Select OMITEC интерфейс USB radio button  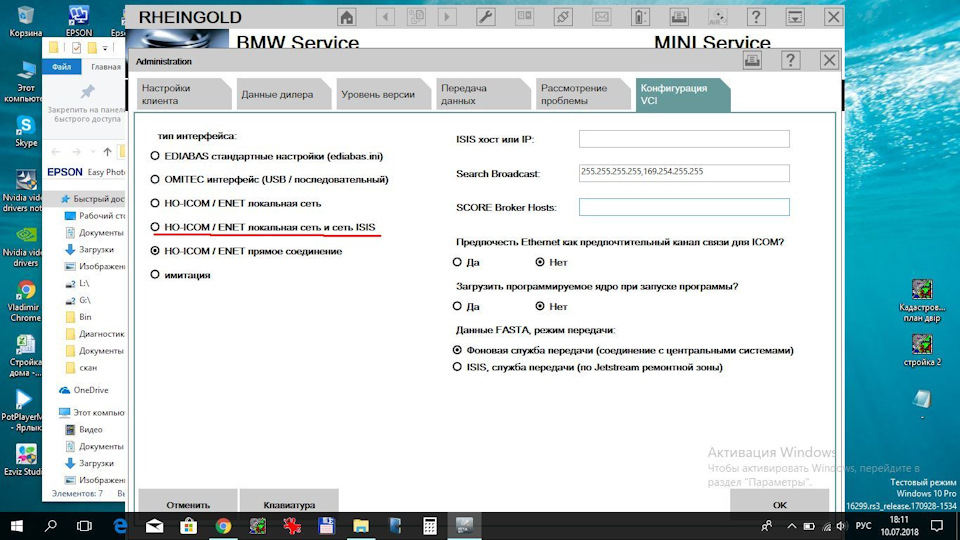pos(155,179)
